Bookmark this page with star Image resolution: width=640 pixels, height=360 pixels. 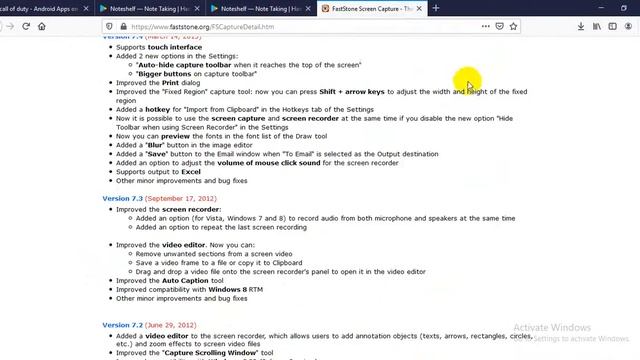pyautogui.click(x=513, y=27)
